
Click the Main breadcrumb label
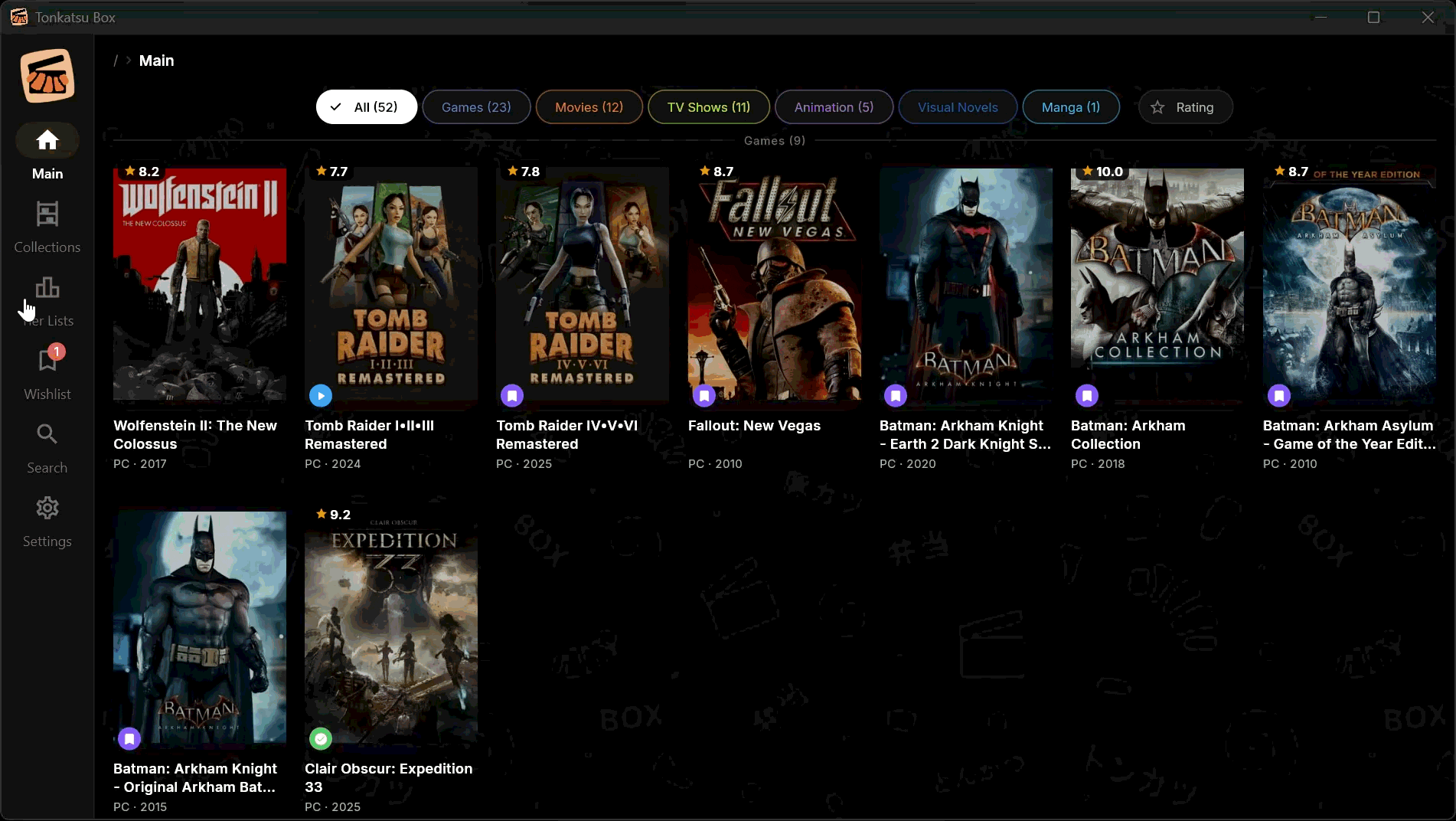tap(156, 61)
